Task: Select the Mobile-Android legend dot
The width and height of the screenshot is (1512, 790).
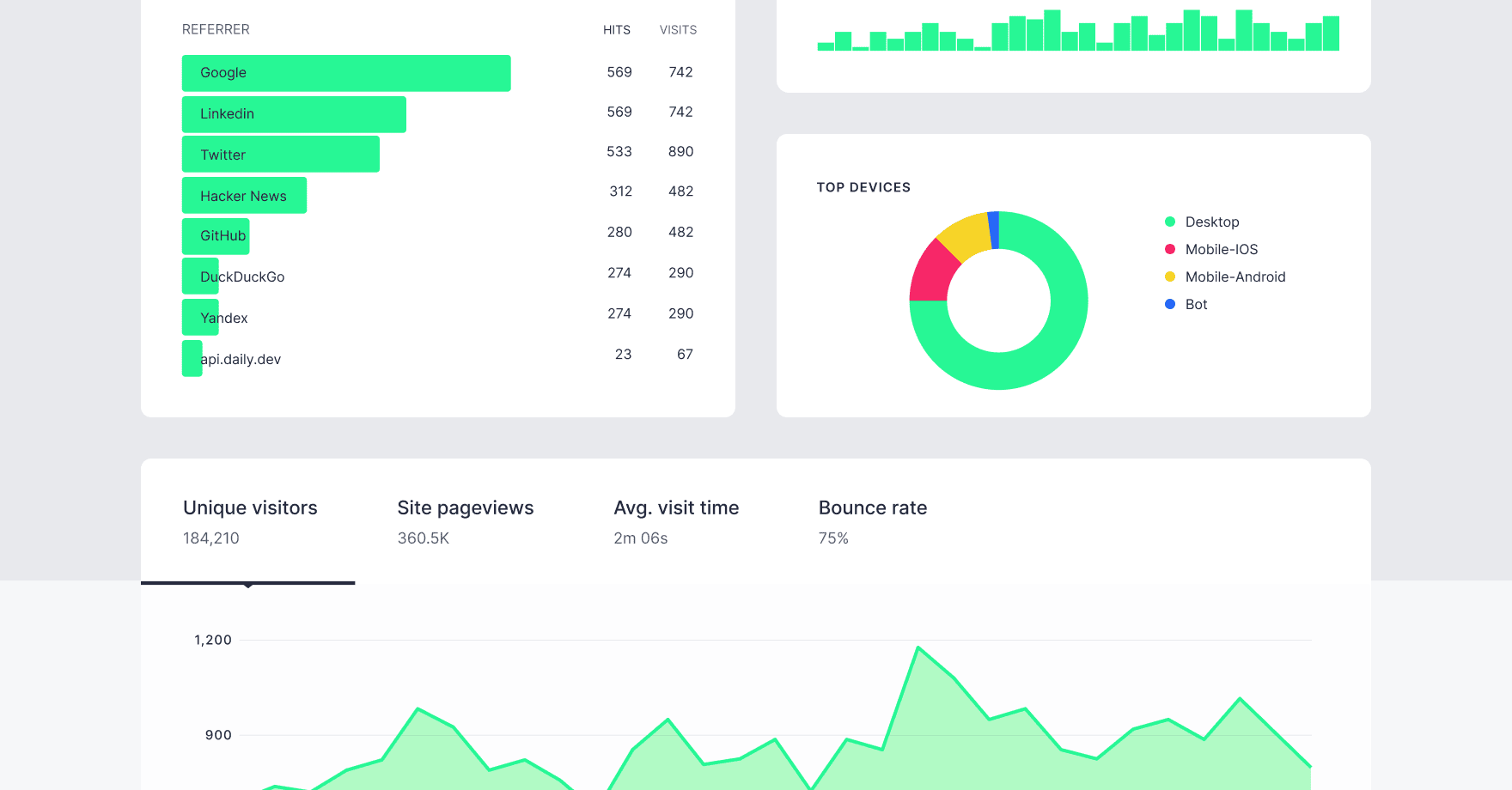Action: pyautogui.click(x=1168, y=276)
